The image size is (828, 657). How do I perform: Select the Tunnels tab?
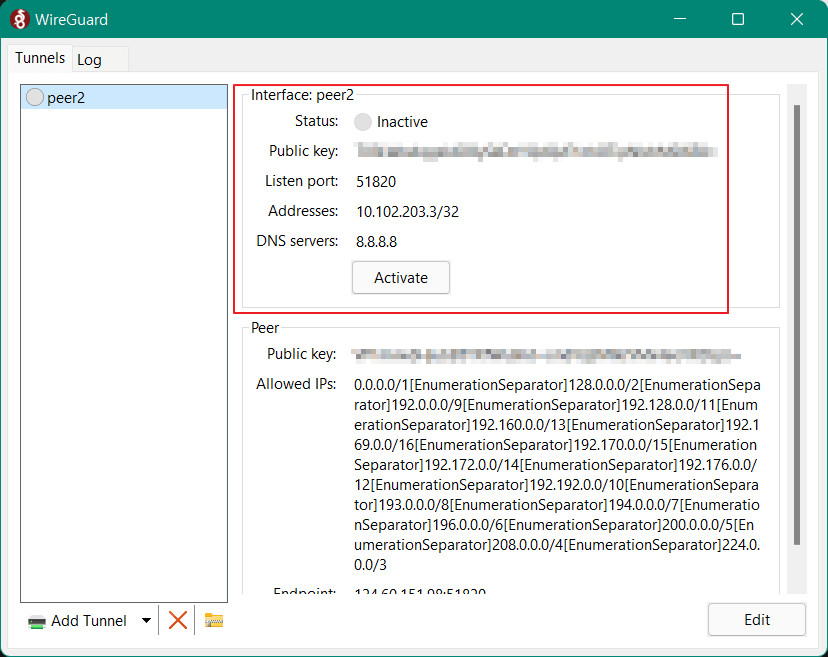click(x=40, y=58)
